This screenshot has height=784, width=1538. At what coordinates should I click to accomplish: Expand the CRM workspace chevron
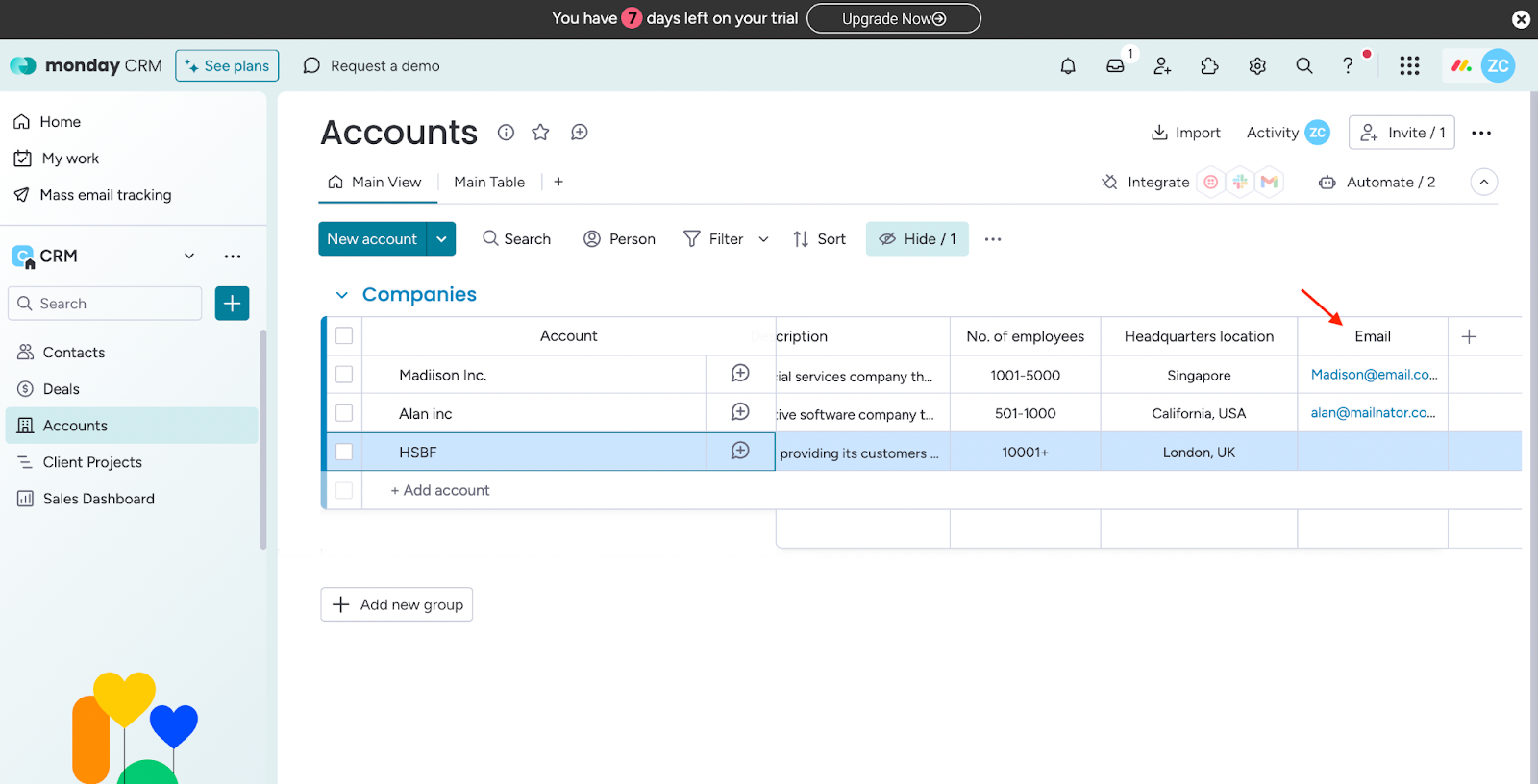point(189,257)
